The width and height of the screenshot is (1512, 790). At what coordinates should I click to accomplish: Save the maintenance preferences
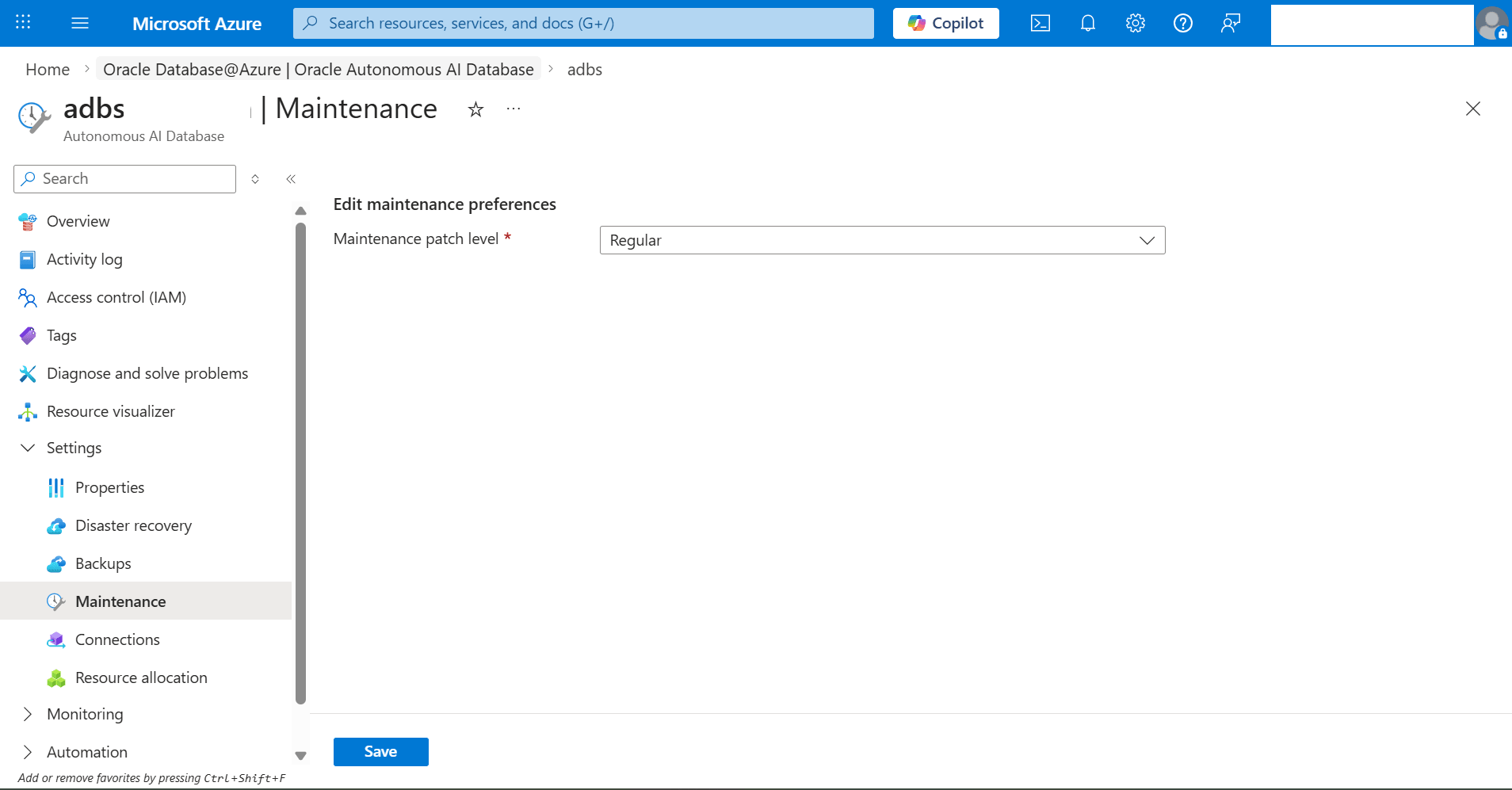pyautogui.click(x=380, y=752)
